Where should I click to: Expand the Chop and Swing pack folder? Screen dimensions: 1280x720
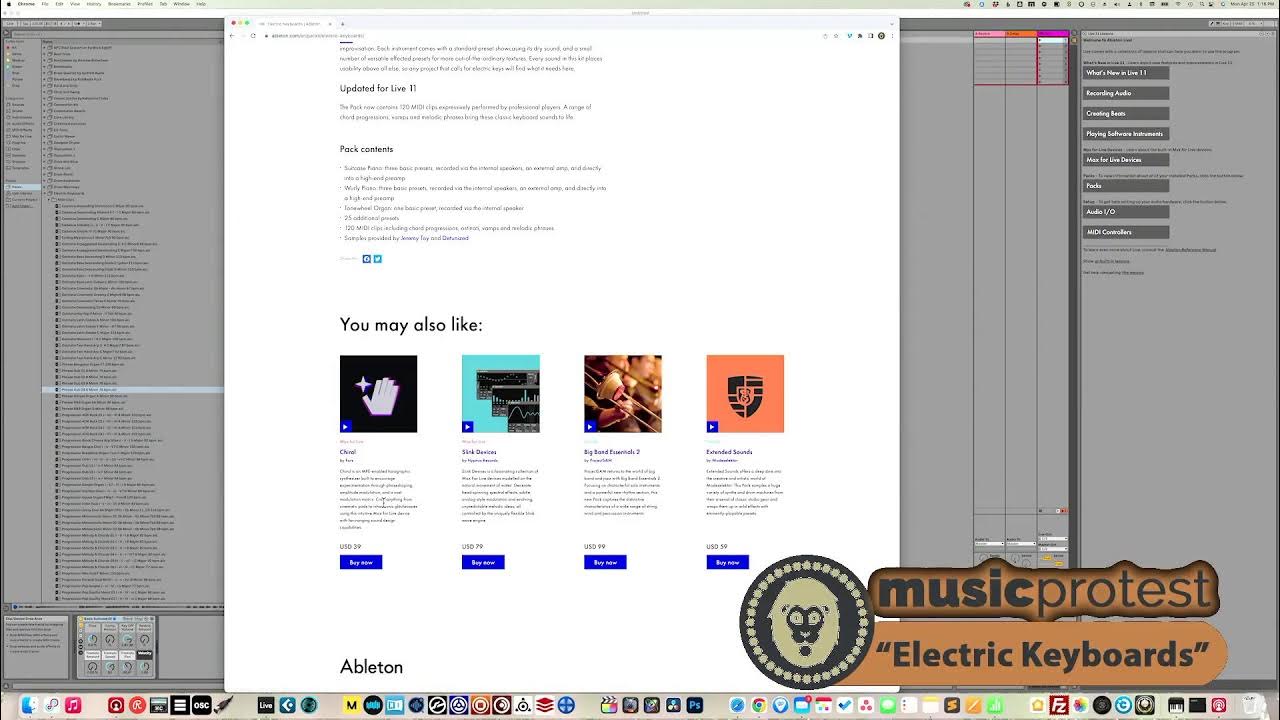tap(44, 92)
